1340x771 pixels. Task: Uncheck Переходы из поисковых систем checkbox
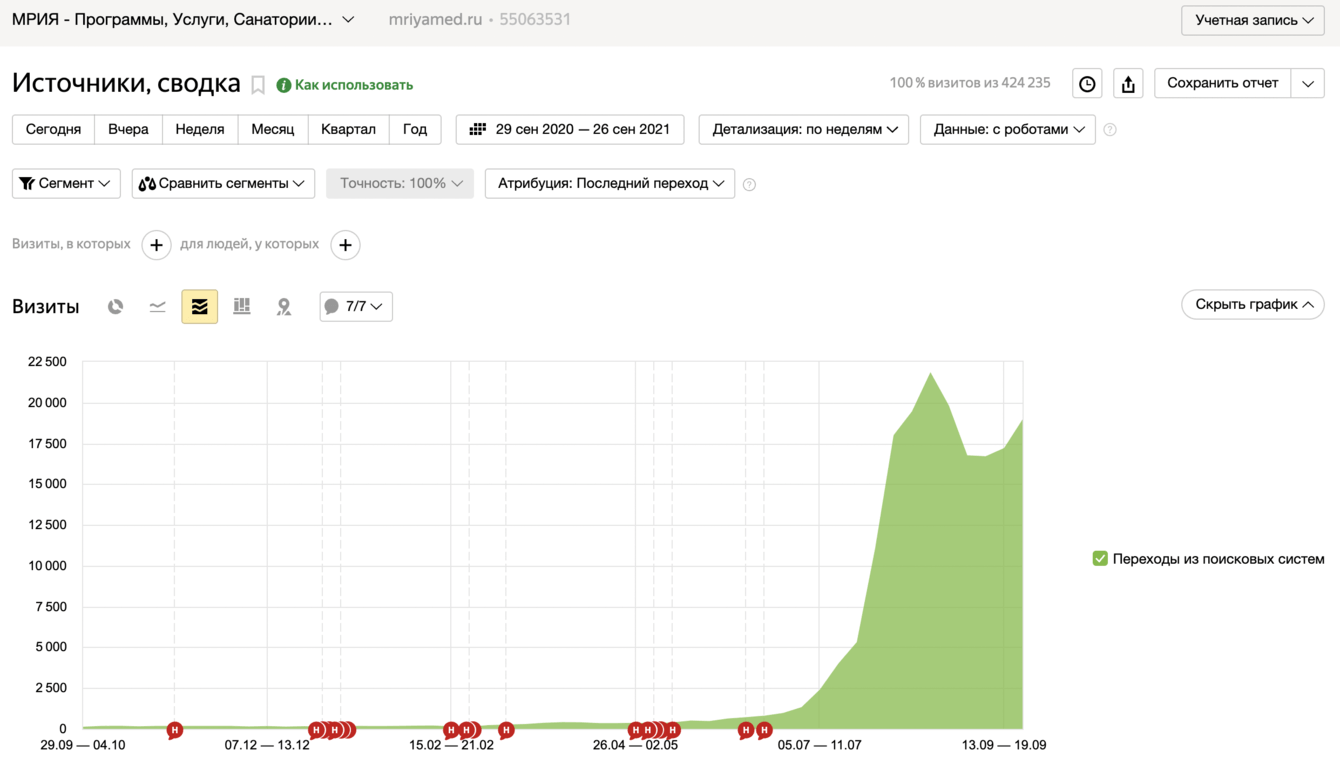click(1100, 559)
